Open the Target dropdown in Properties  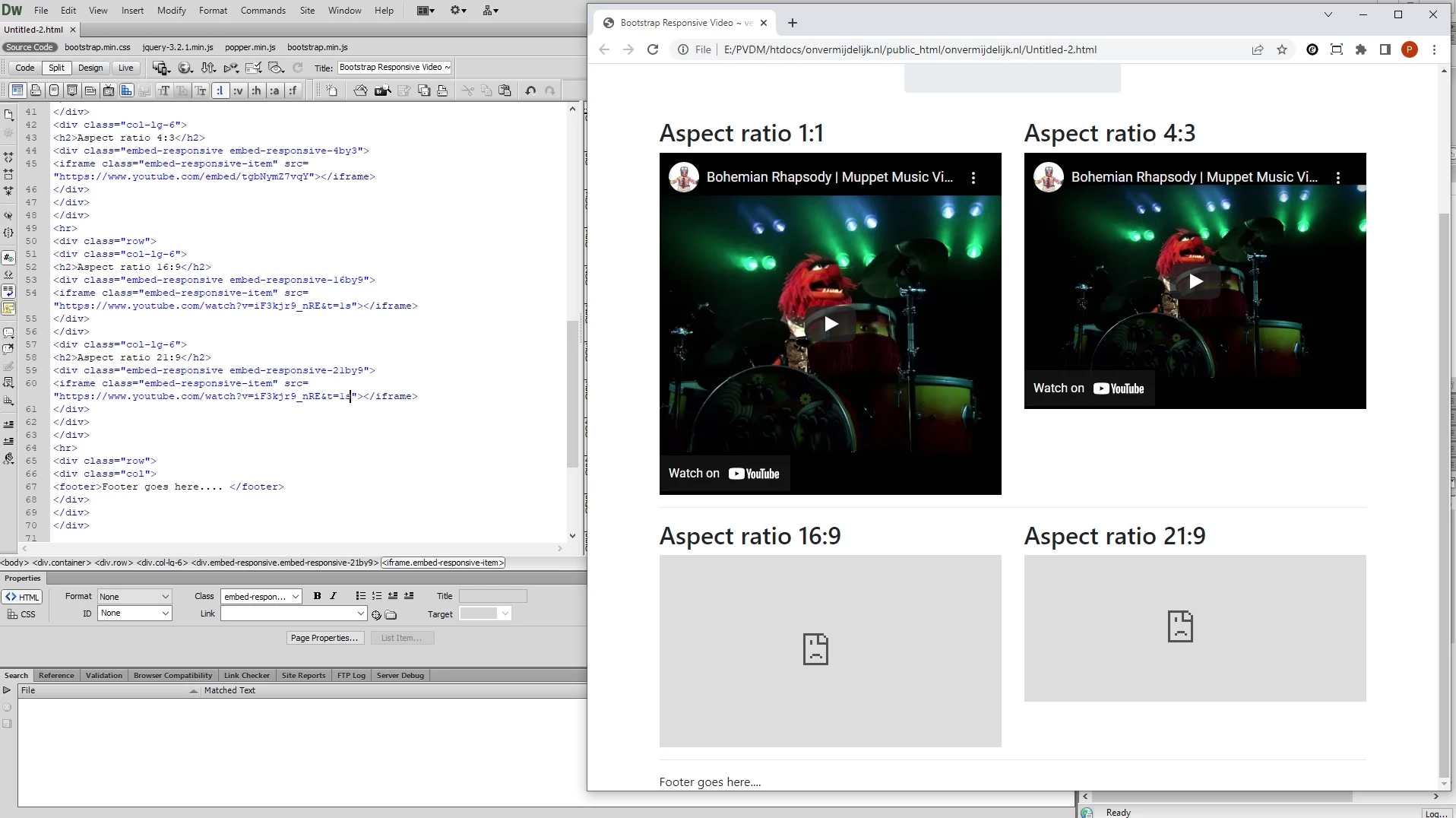tap(485, 613)
